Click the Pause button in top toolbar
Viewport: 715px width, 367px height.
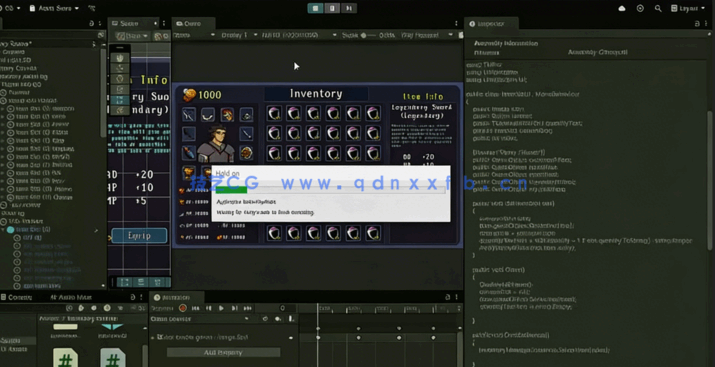[332, 8]
